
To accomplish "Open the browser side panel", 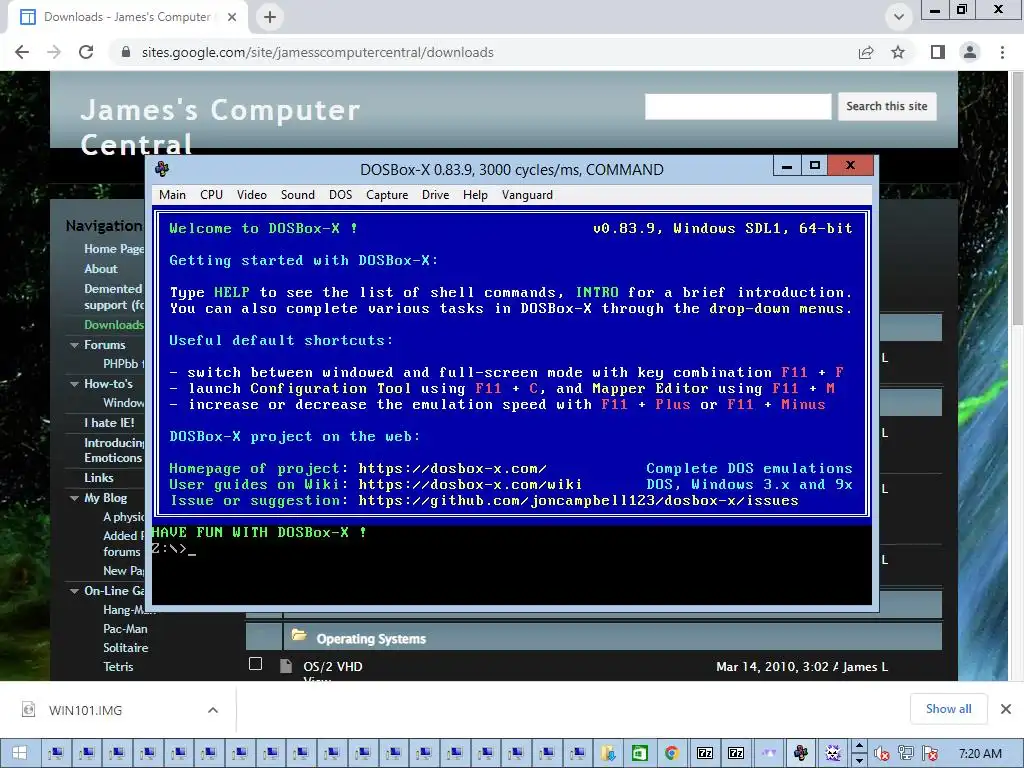I will click(x=938, y=52).
